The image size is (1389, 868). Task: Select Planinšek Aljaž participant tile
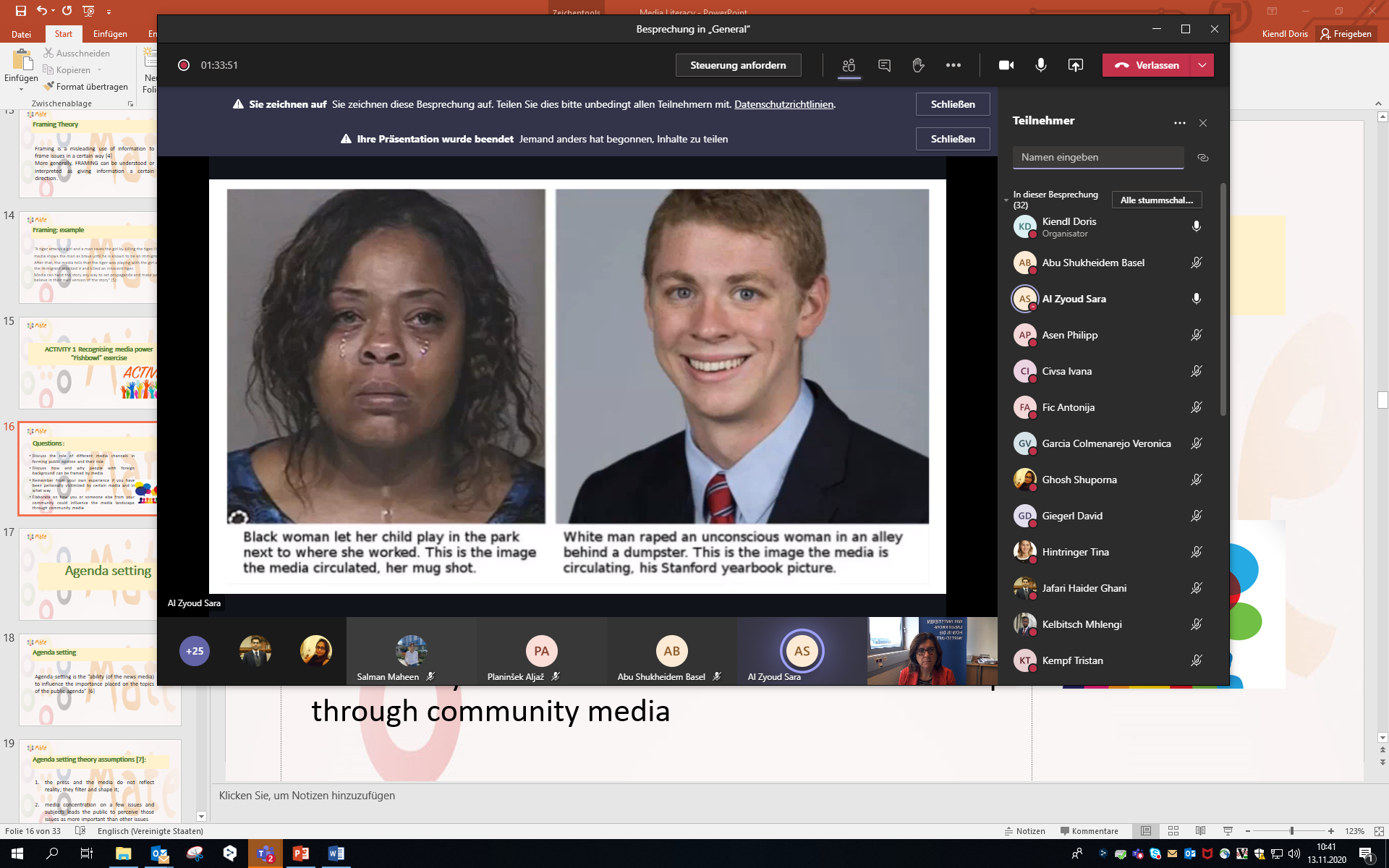coord(541,651)
